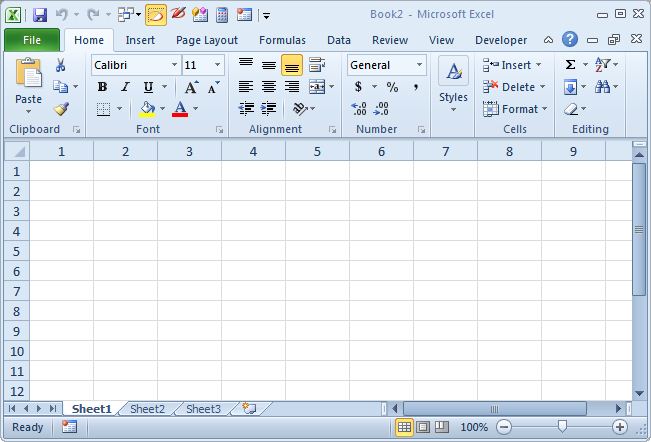Image resolution: width=651 pixels, height=442 pixels.
Task: Open the General number format dropdown
Action: 419,65
